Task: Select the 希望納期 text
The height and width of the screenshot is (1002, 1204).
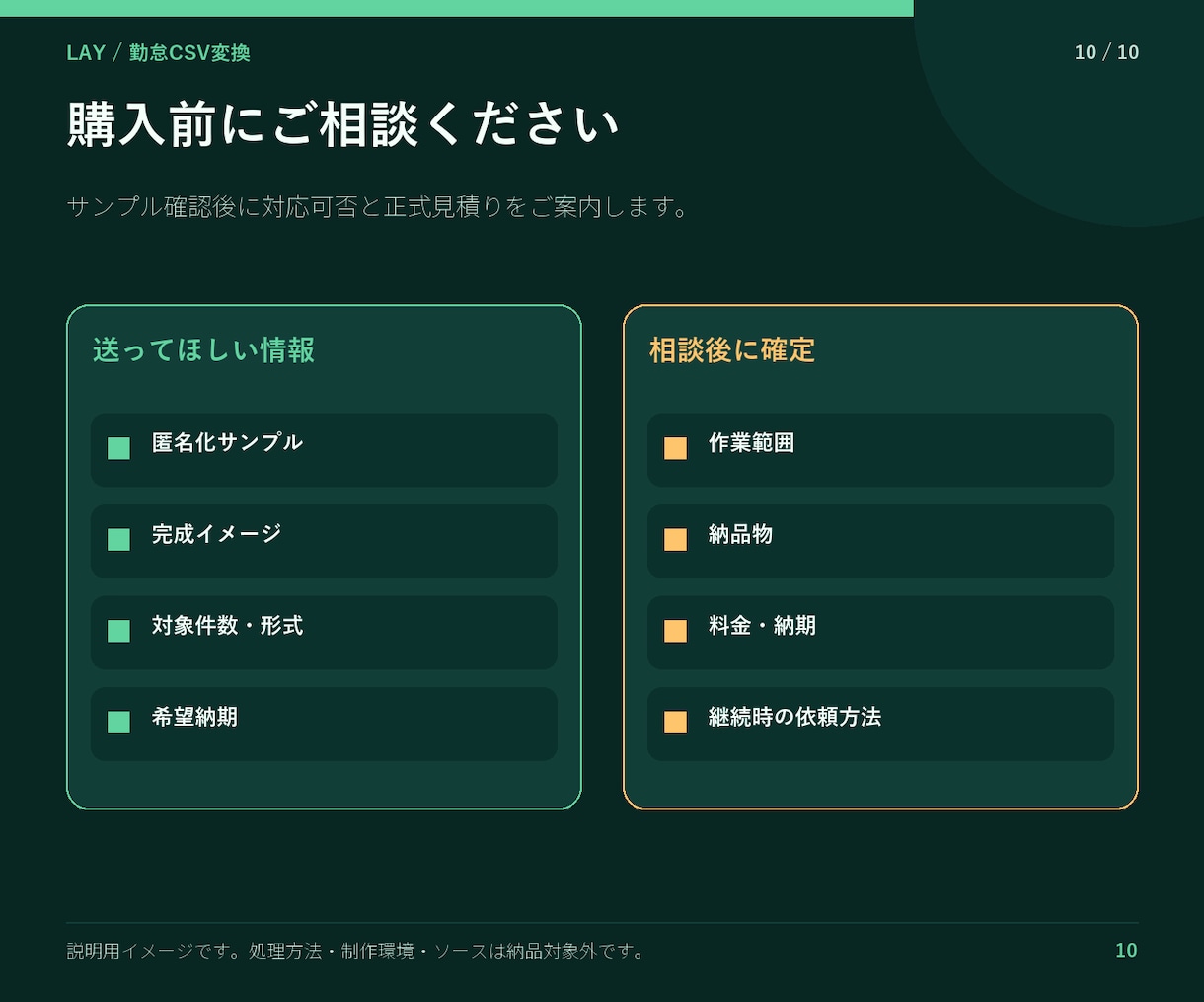Action: pyautogui.click(x=194, y=717)
